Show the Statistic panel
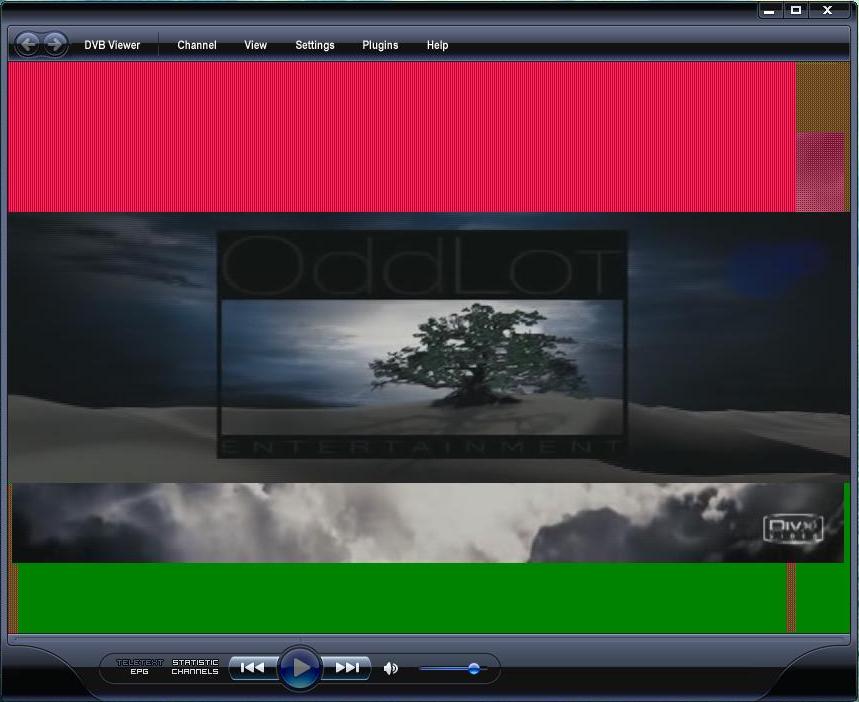Screen dimensions: 859x702 [x=195, y=663]
